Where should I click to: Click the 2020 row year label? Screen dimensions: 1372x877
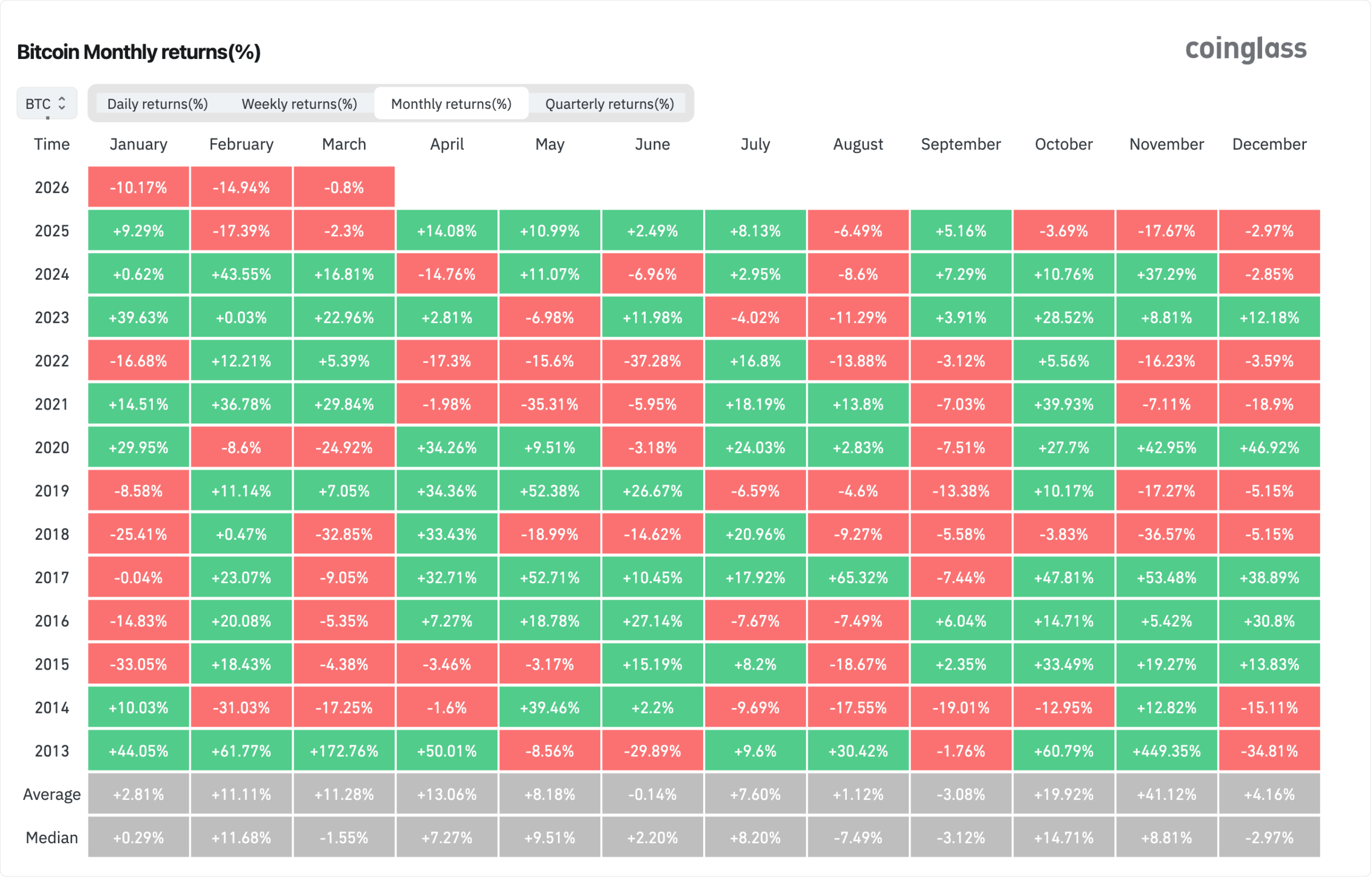(x=52, y=447)
